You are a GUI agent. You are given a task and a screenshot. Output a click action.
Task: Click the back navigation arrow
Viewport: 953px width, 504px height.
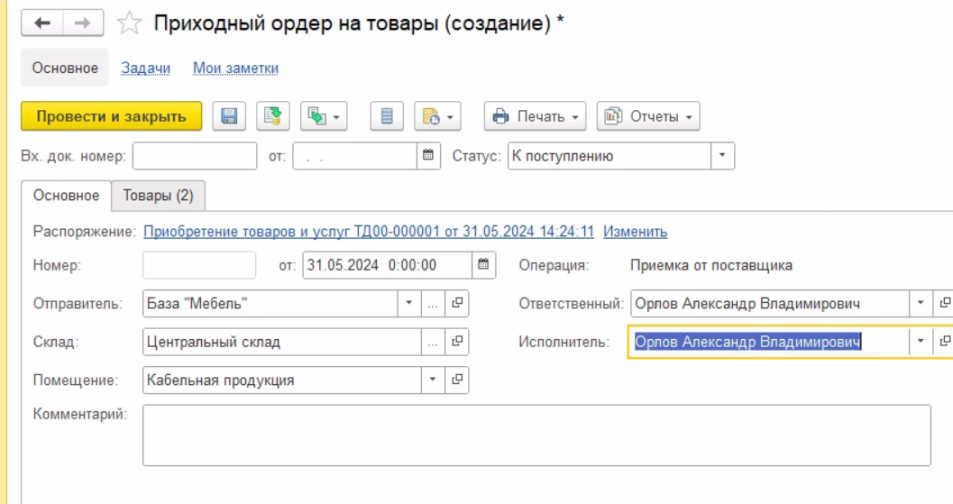43,23
